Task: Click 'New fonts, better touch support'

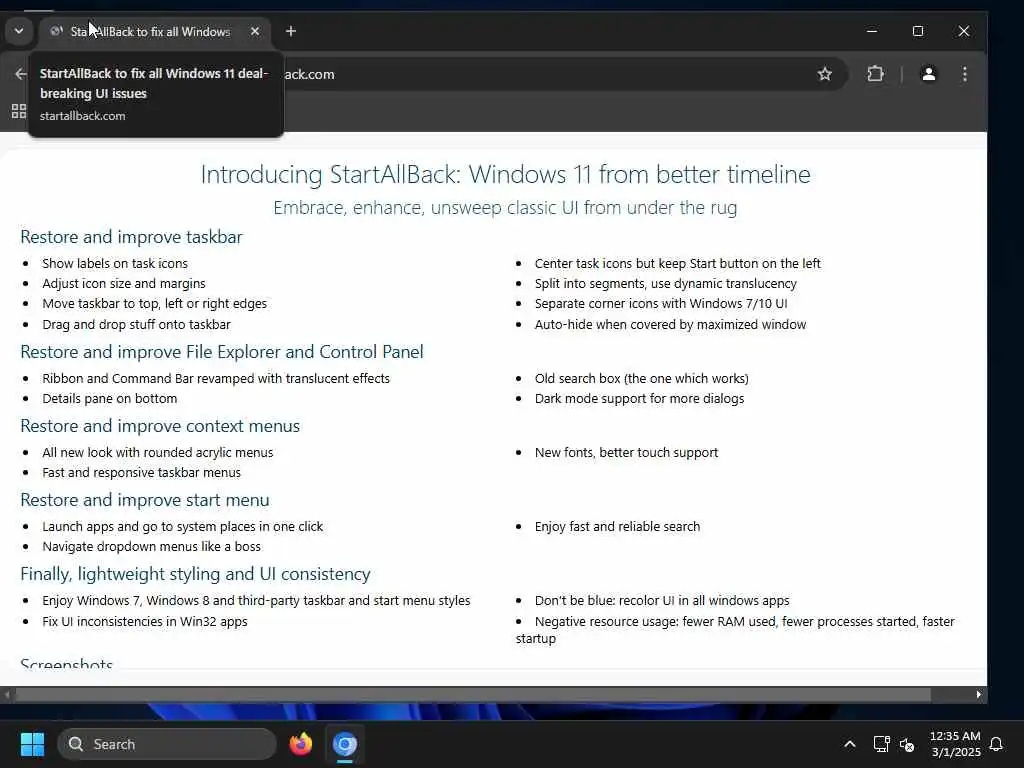Action: 626,453
